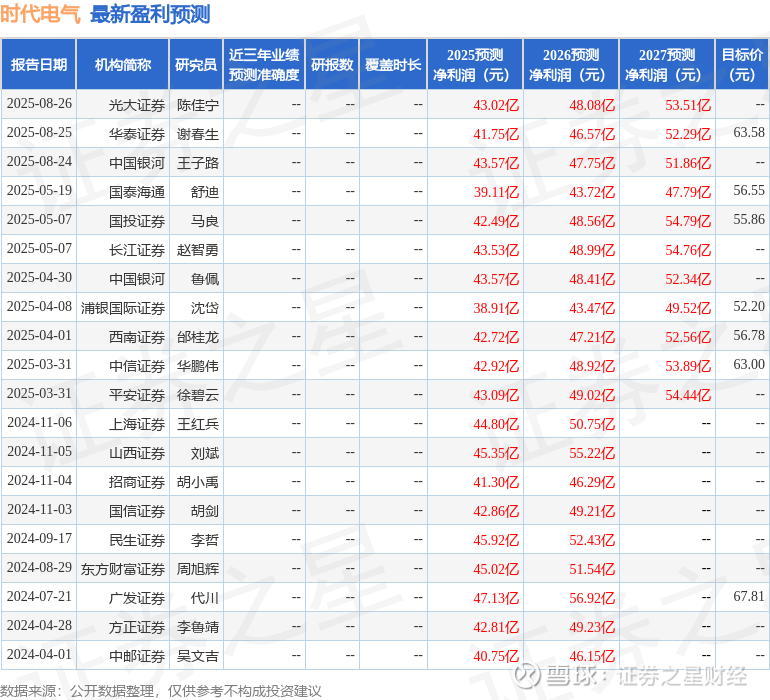Screen dimensions: 770x700
Task: Select the date cell 2025-08-24
Action: click(x=39, y=162)
